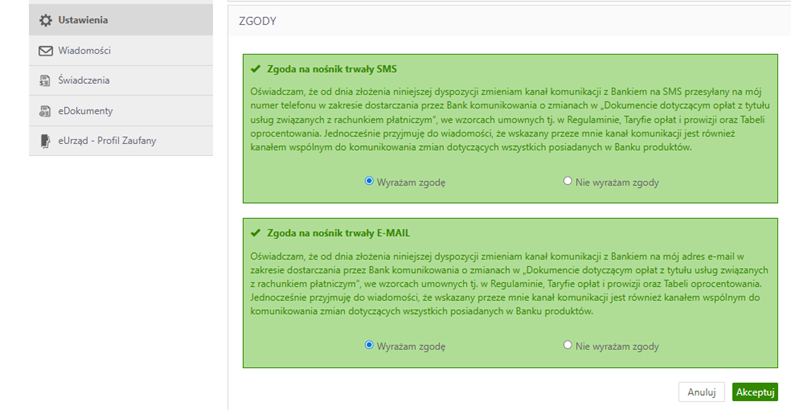Click the Wiadomości envelope icon
The height and width of the screenshot is (410, 791).
pyautogui.click(x=45, y=50)
